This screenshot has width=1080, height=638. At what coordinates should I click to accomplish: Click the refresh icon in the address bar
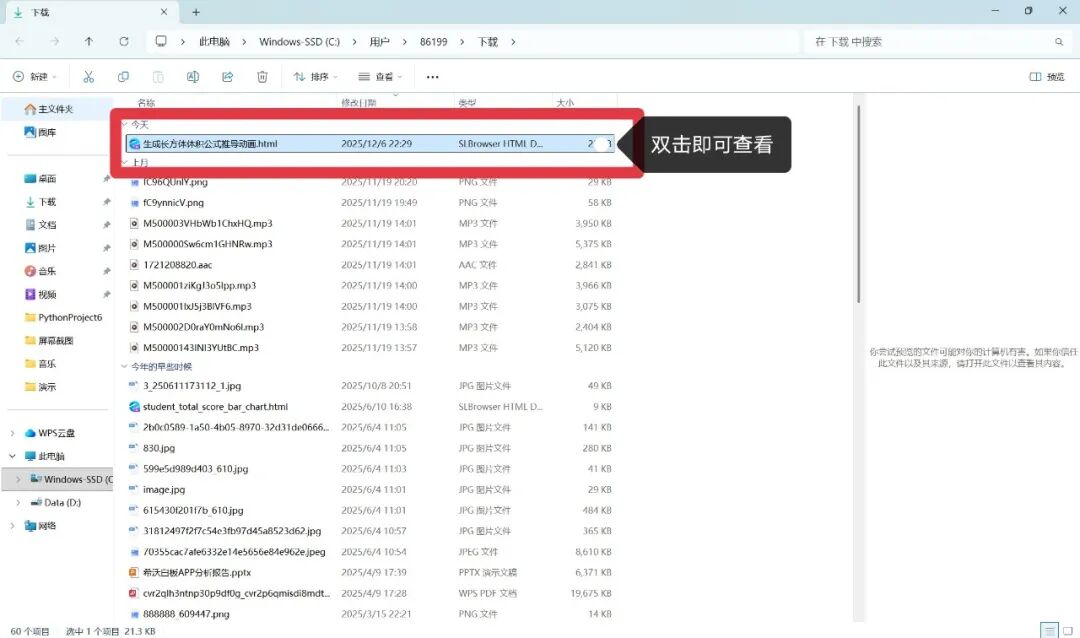click(x=122, y=41)
